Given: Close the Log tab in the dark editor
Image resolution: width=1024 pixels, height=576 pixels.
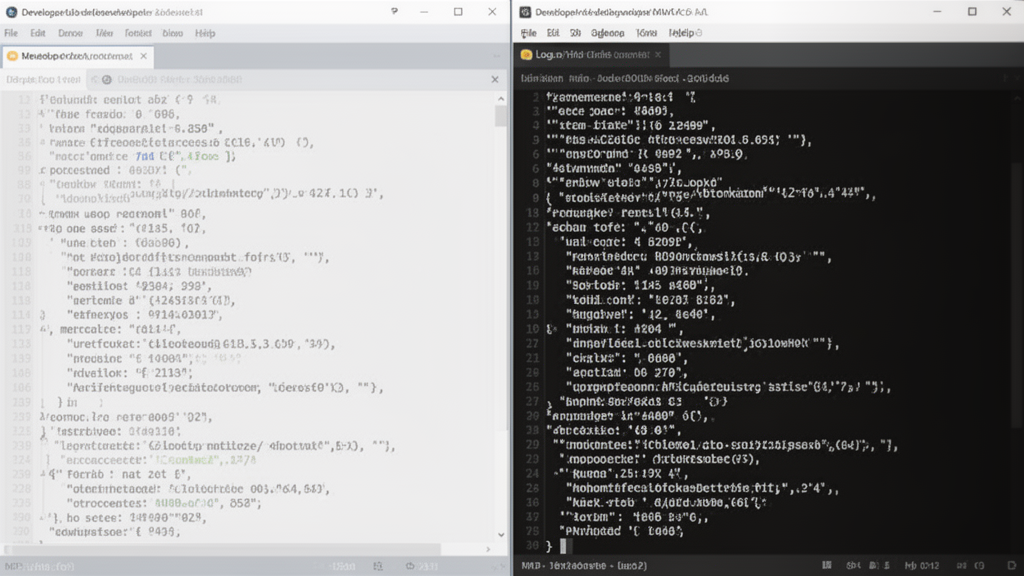Looking at the screenshot, I should click(660, 55).
